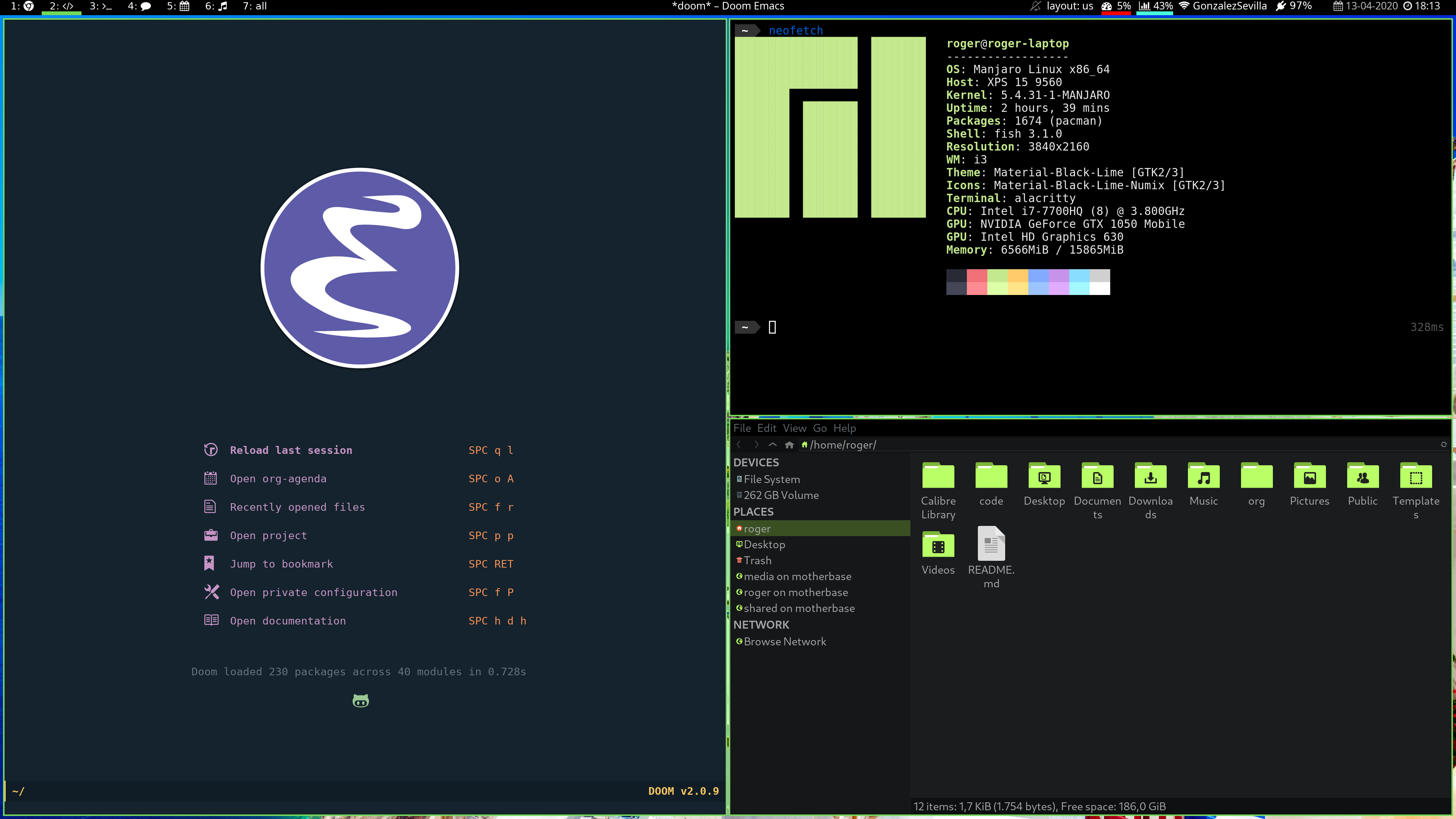Go to parent folder with up arrow

click(x=773, y=445)
